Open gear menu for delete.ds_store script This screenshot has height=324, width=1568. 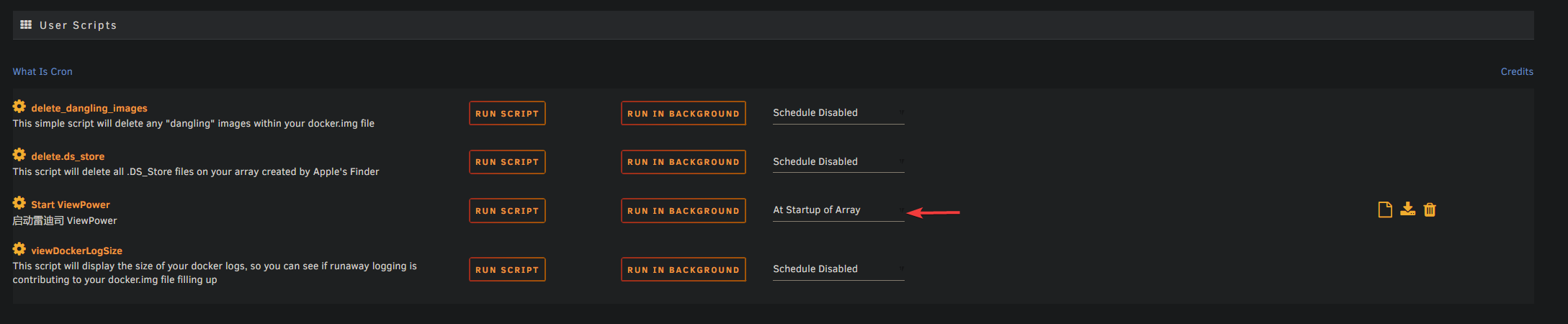click(x=19, y=155)
